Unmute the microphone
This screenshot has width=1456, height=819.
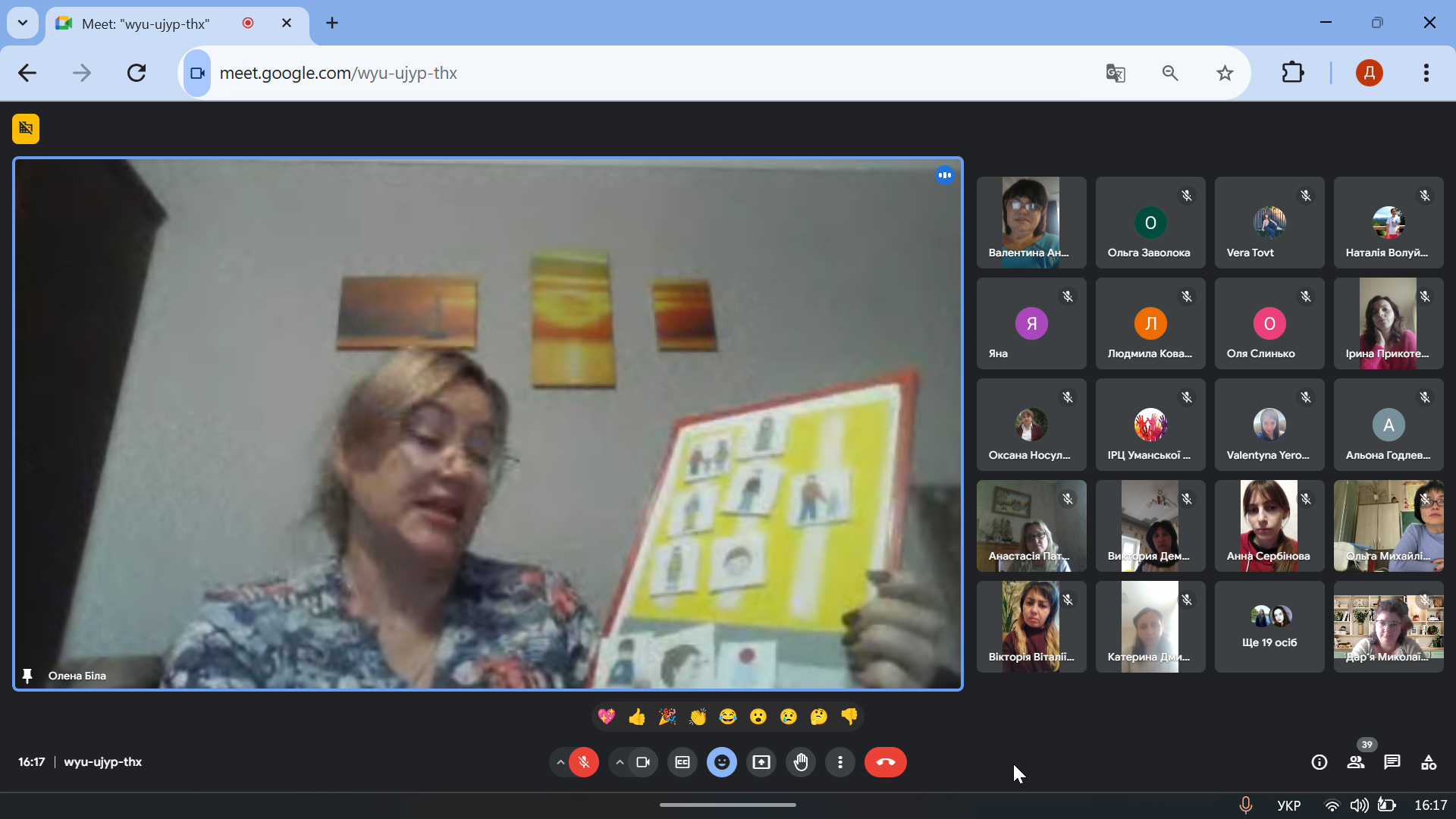(x=584, y=762)
